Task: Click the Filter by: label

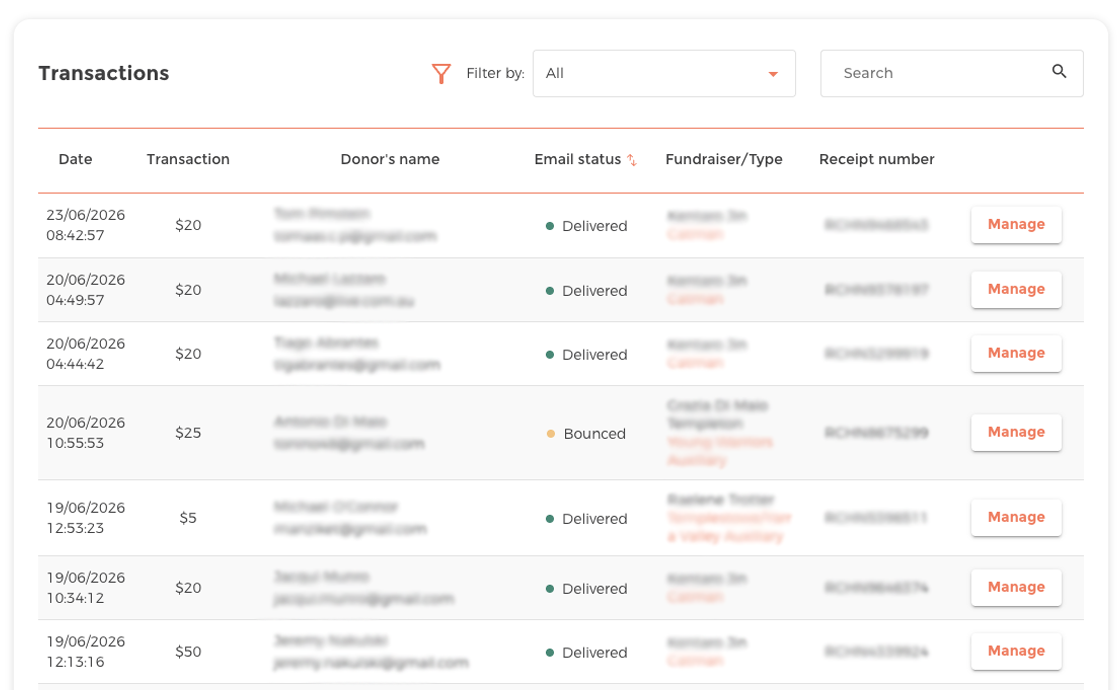Action: tap(495, 74)
